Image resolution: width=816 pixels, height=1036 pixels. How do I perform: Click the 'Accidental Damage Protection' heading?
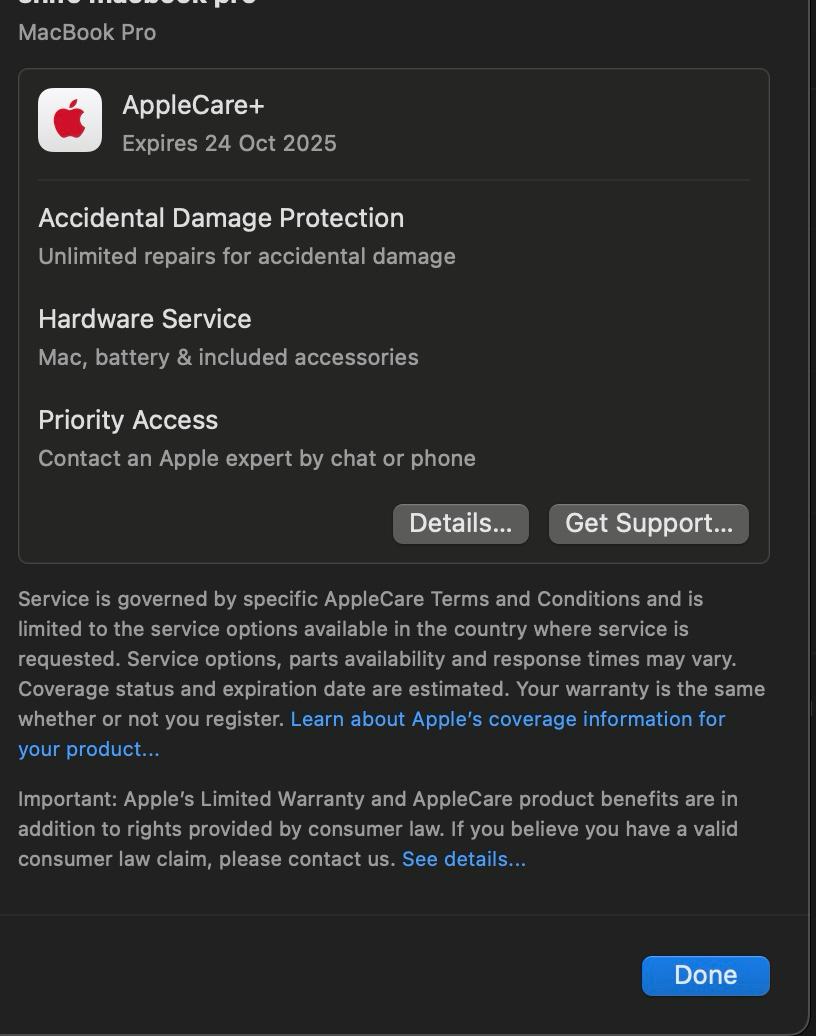point(221,218)
